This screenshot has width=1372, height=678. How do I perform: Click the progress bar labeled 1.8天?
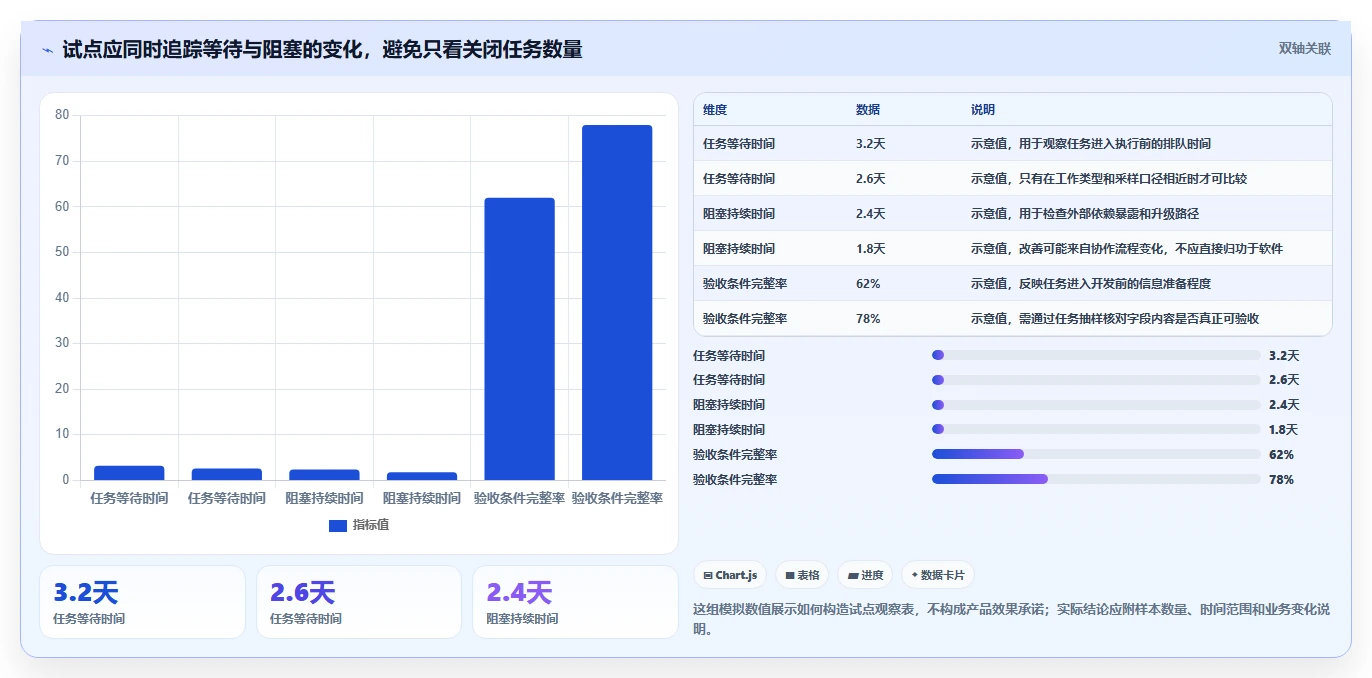pos(1096,429)
